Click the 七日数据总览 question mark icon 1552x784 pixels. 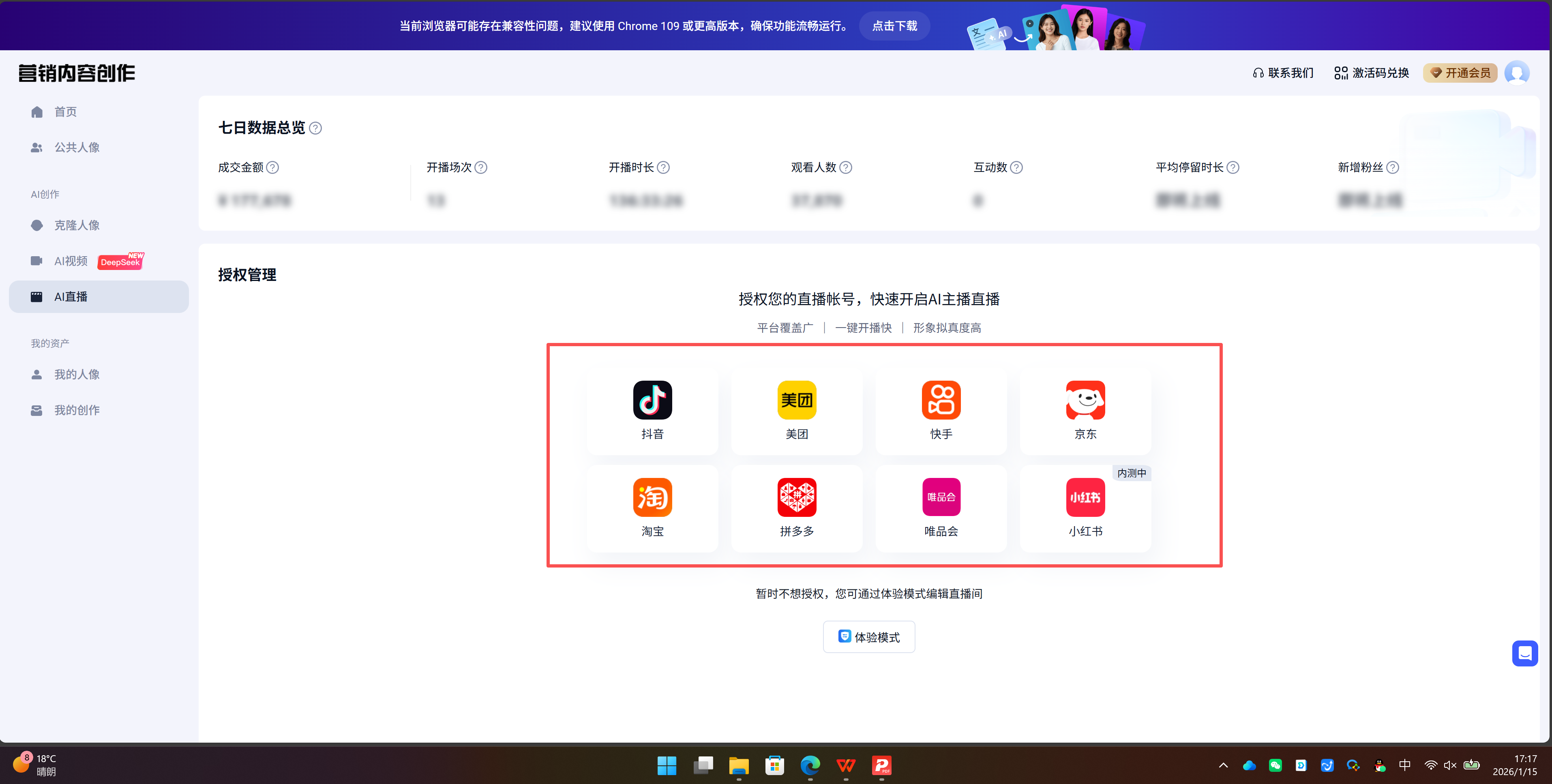(315, 128)
